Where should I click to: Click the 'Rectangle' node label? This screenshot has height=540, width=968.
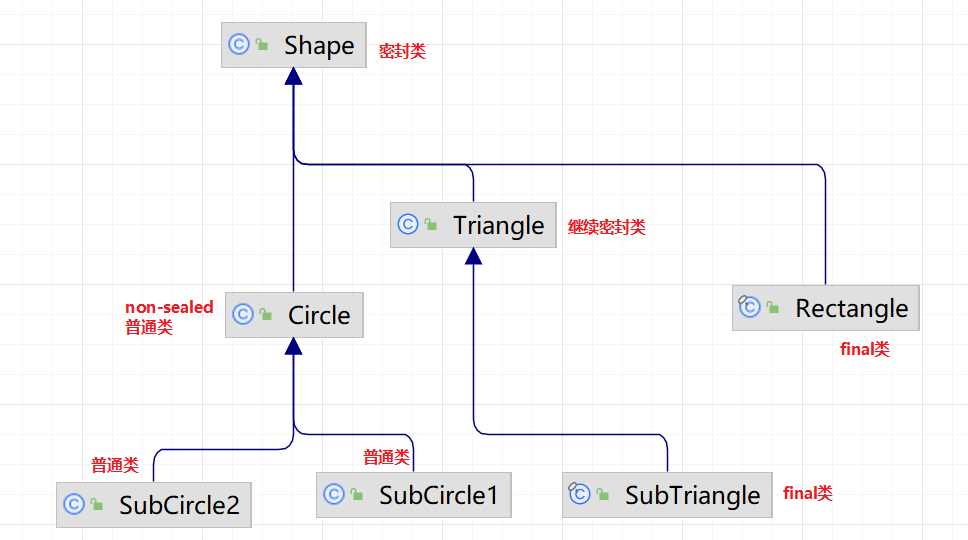[851, 309]
